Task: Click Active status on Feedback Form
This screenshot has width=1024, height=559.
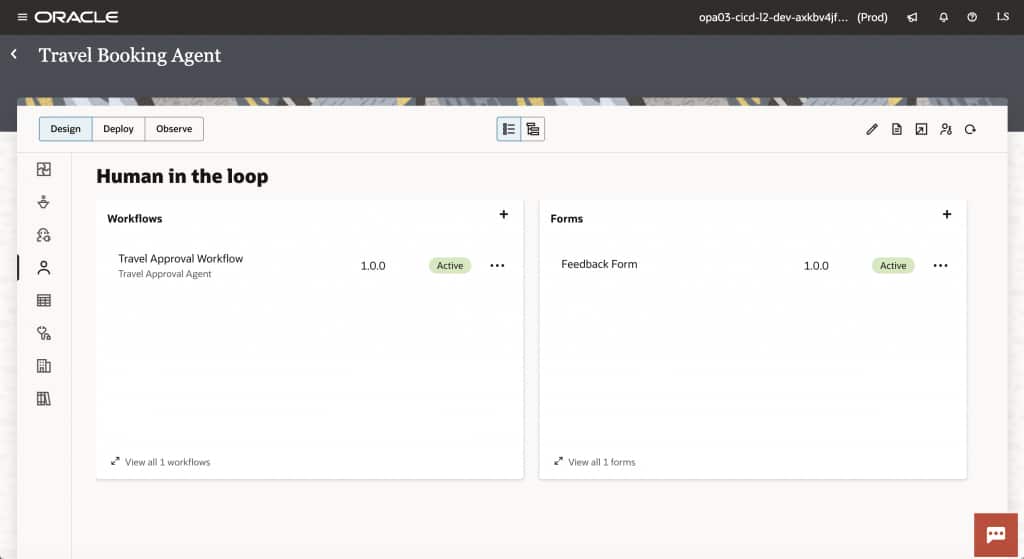Action: [x=893, y=266]
